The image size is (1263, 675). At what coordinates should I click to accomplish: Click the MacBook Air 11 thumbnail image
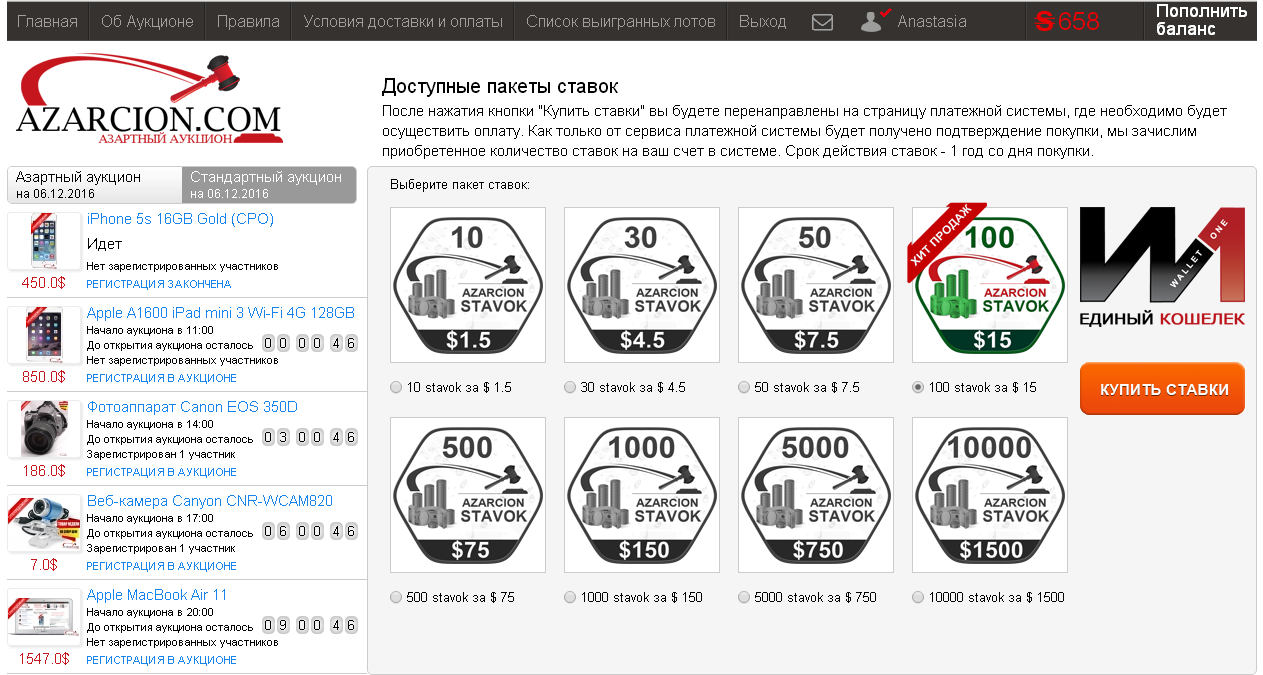44,617
